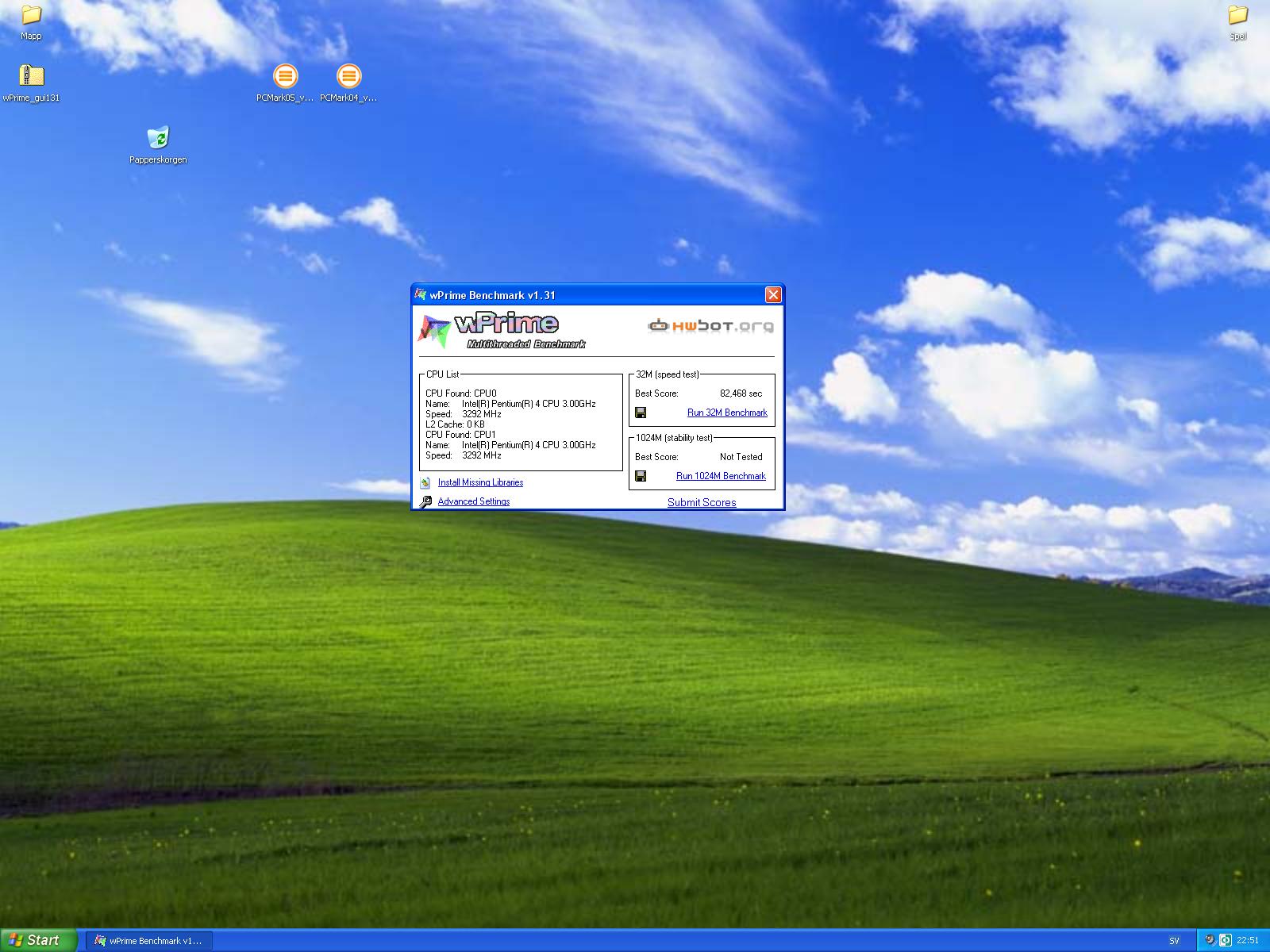Click wPrime Benchmark taskbar button
Viewport: 1270px width, 952px height.
coord(149,941)
